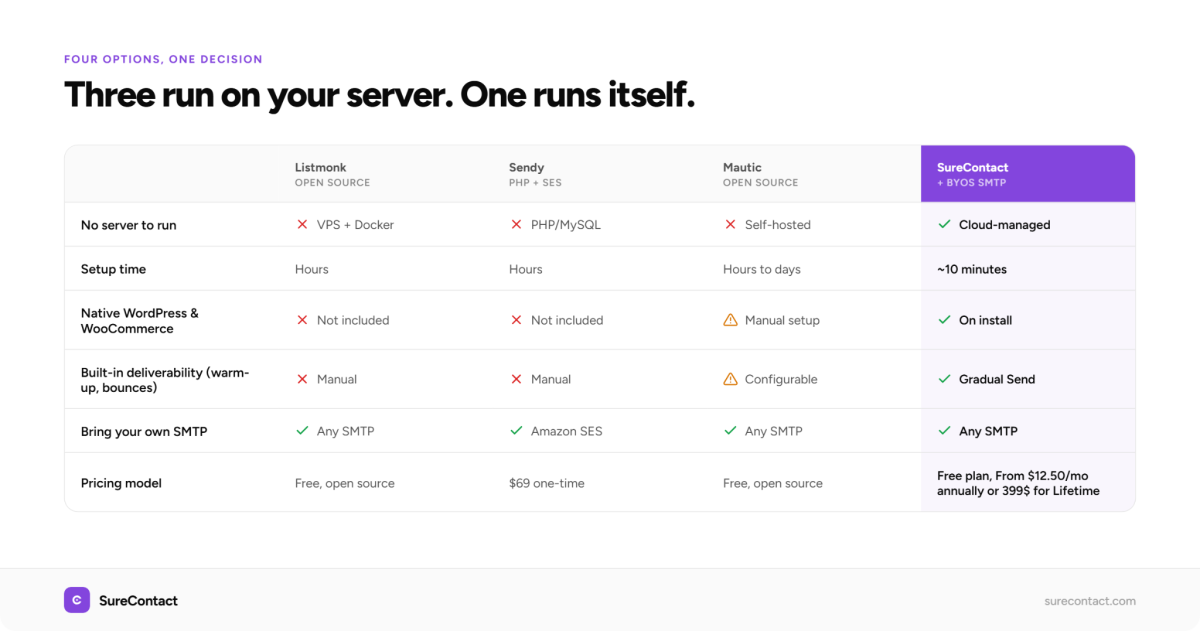Click the SureContact brand name in footer
1200x631 pixels.
(138, 601)
